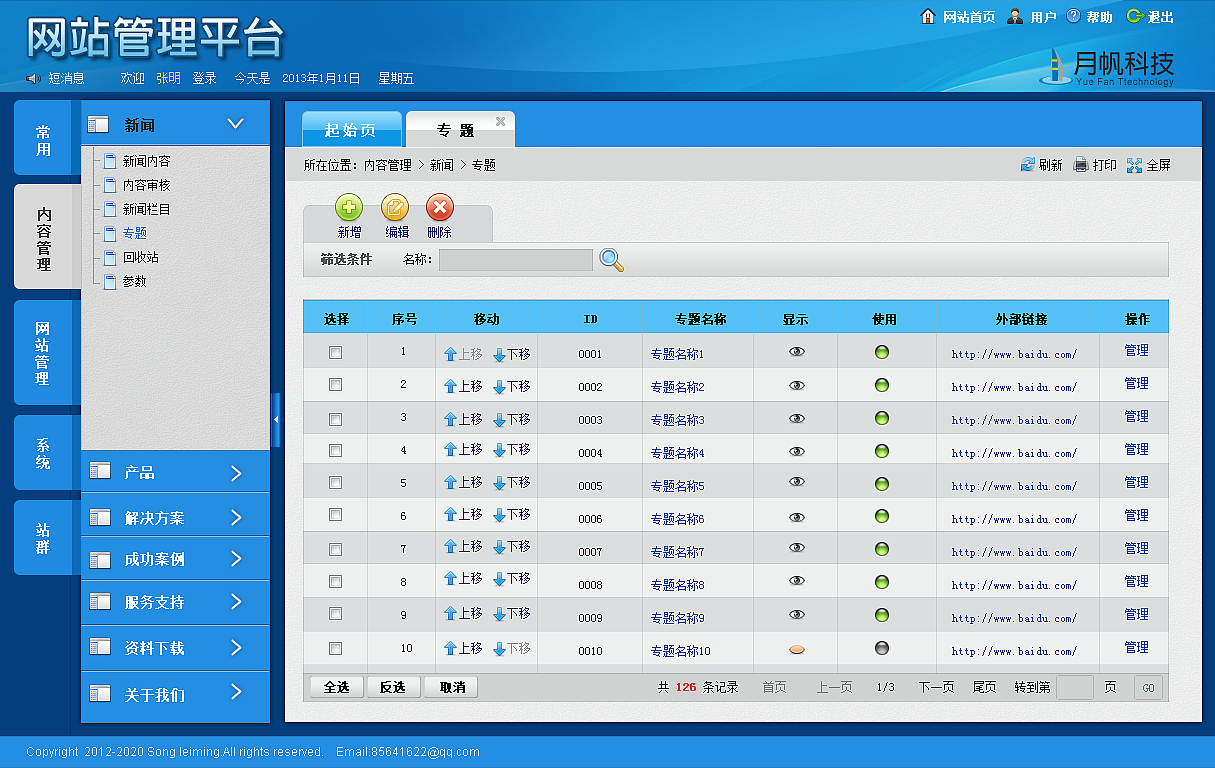Screen dimensions: 1215x768
Task: Click the red 删除 delete icon
Action: coord(440,208)
